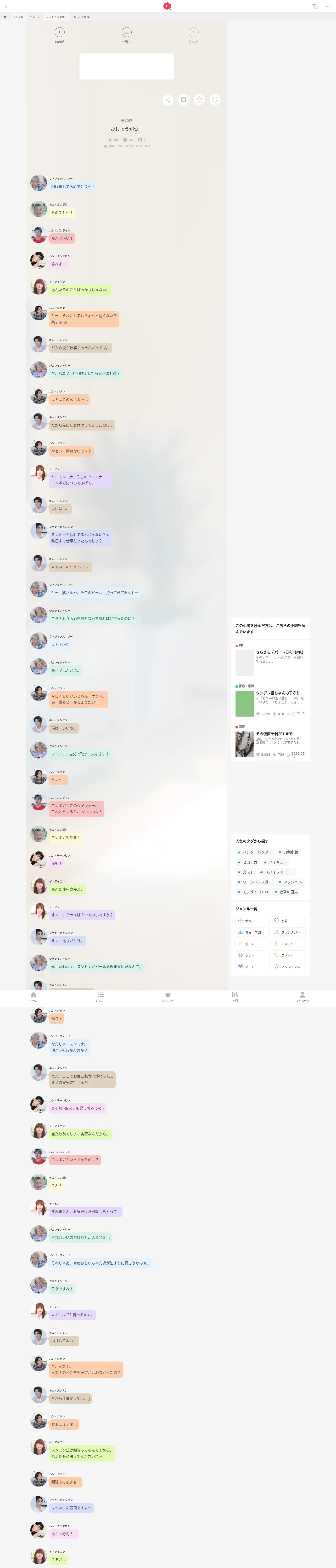Click the はーい、お寿司ですよ〜 message bubble
The image size is (336, 1568).
point(71,1508)
